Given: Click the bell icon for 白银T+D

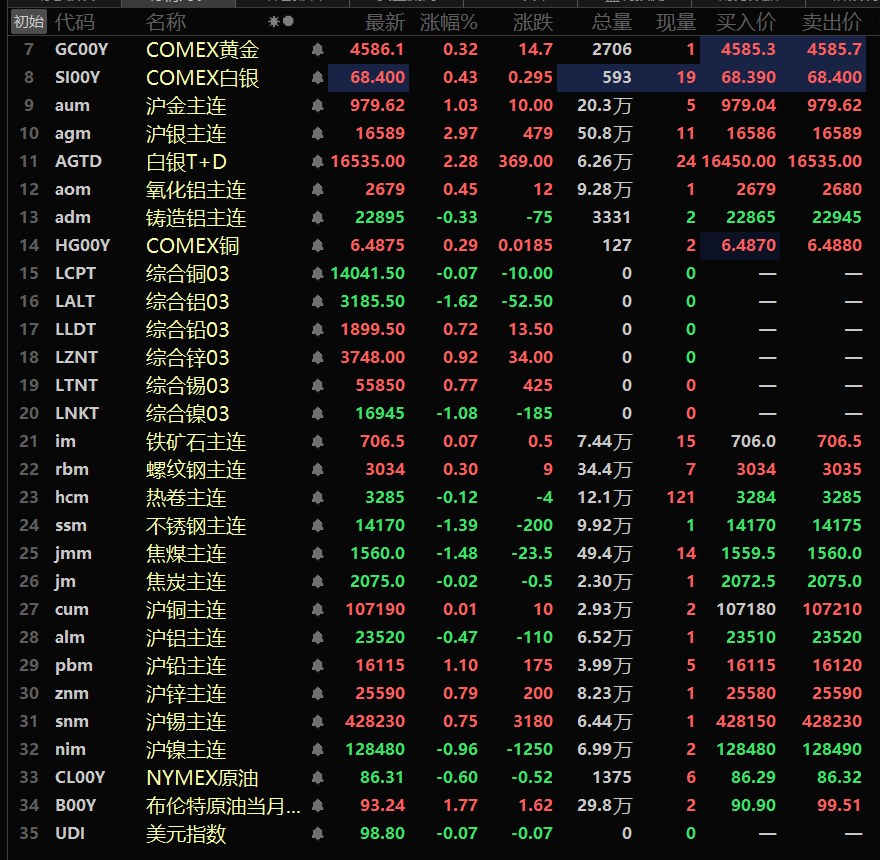Looking at the screenshot, I should tap(318, 162).
